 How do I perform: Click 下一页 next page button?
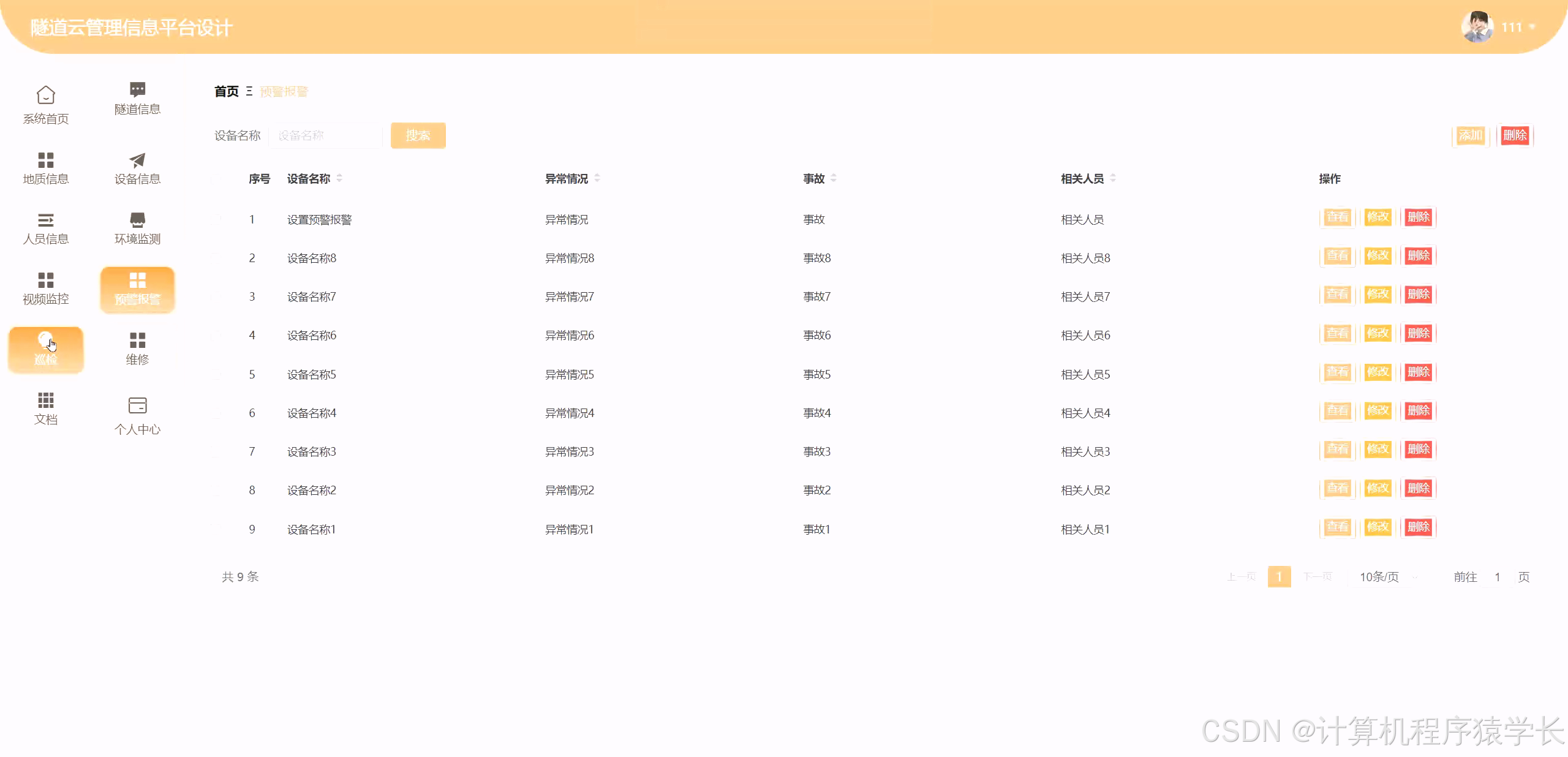pyautogui.click(x=1317, y=577)
